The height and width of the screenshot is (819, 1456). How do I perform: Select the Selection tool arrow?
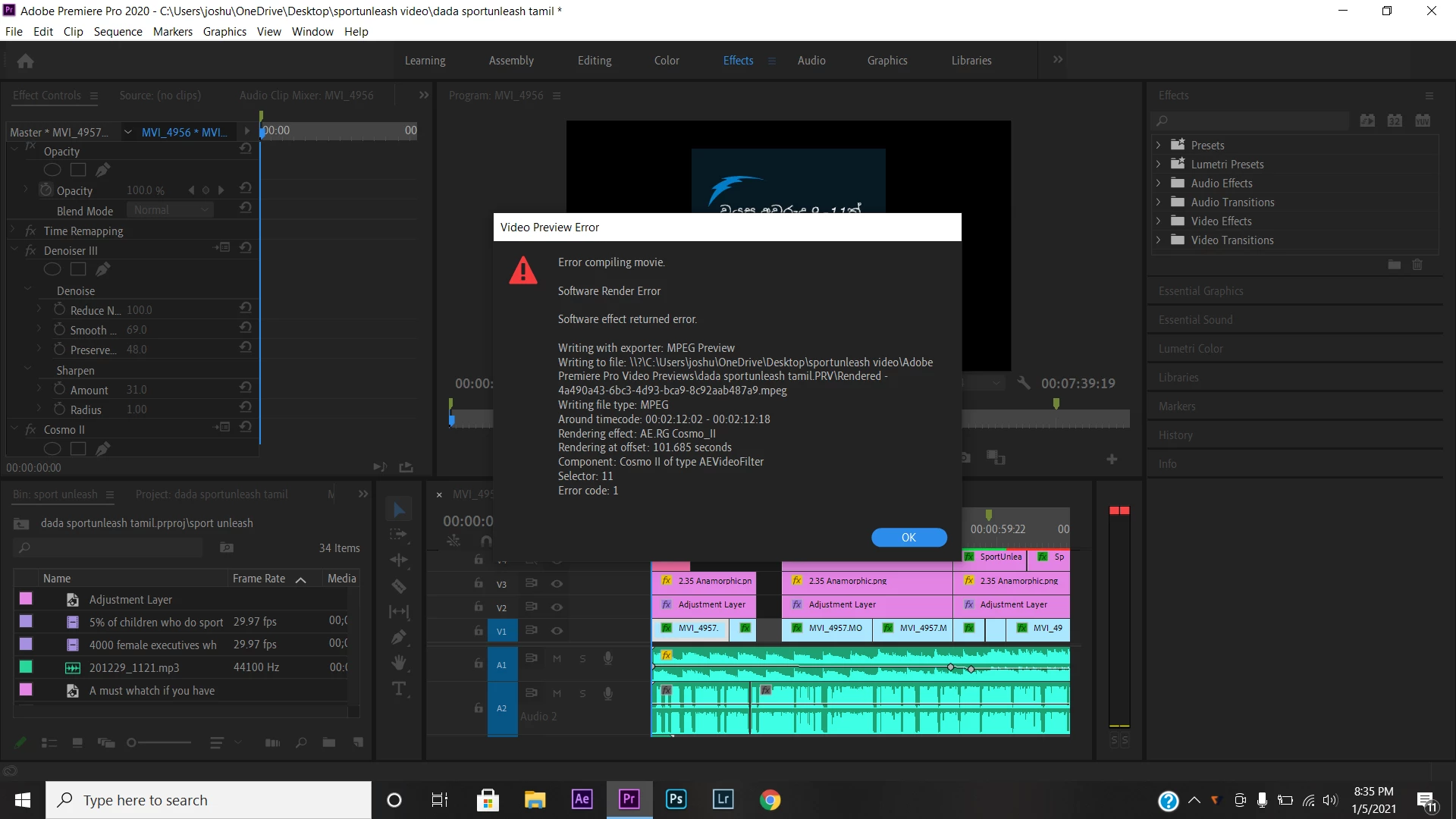399,510
